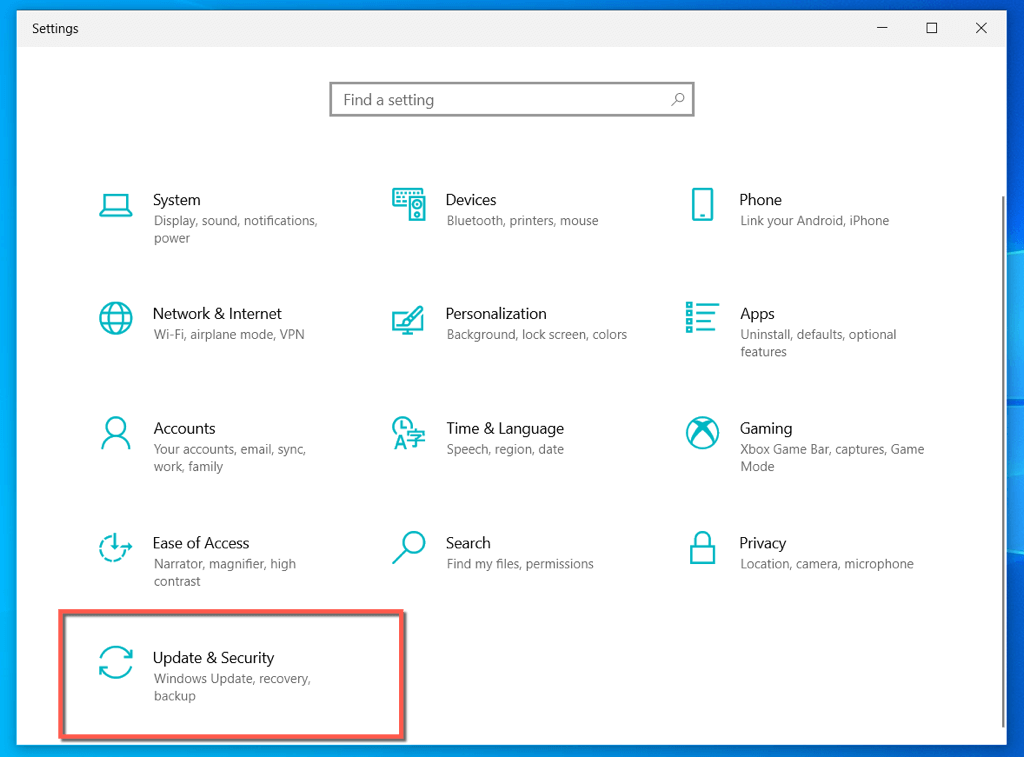Click the Time & Language icon
1024x757 pixels.
pos(408,433)
